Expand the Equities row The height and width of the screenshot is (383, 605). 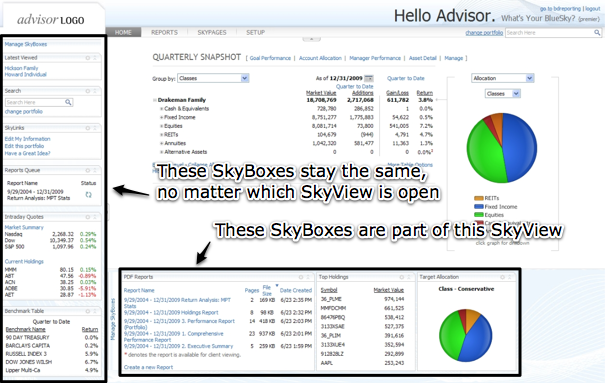[x=162, y=126]
